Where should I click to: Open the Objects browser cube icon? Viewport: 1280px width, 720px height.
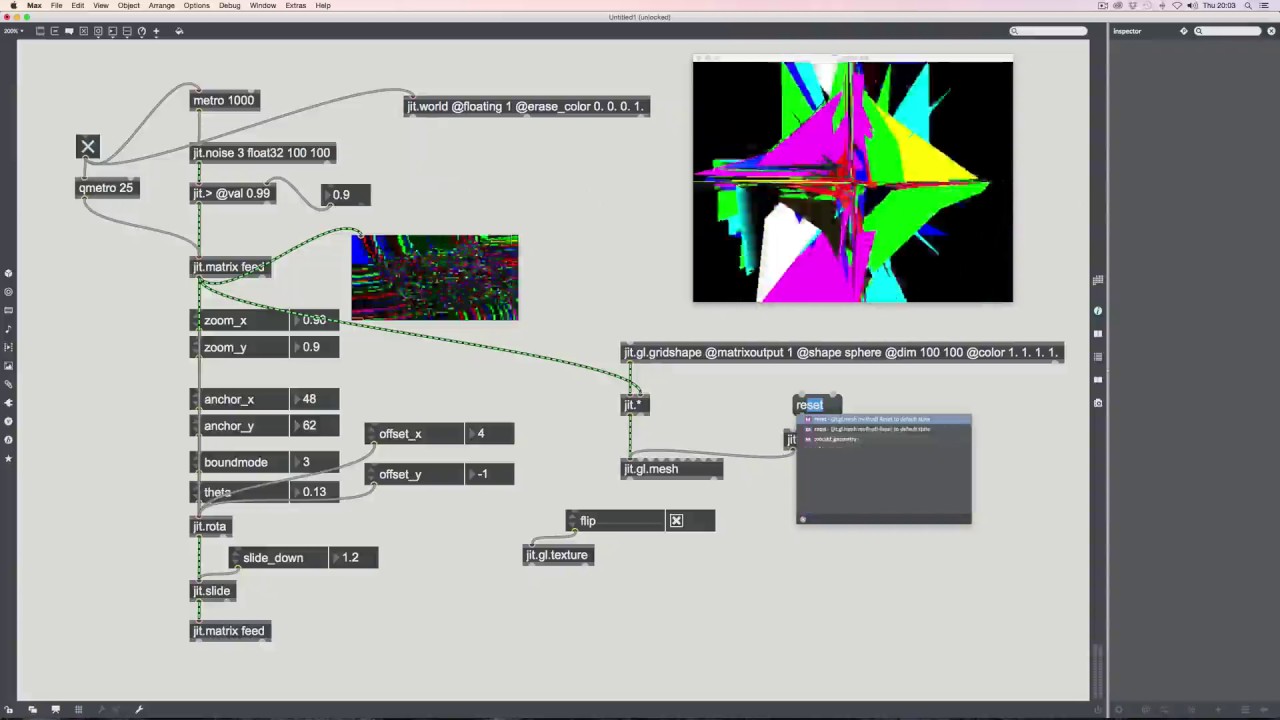pyautogui.click(x=9, y=273)
